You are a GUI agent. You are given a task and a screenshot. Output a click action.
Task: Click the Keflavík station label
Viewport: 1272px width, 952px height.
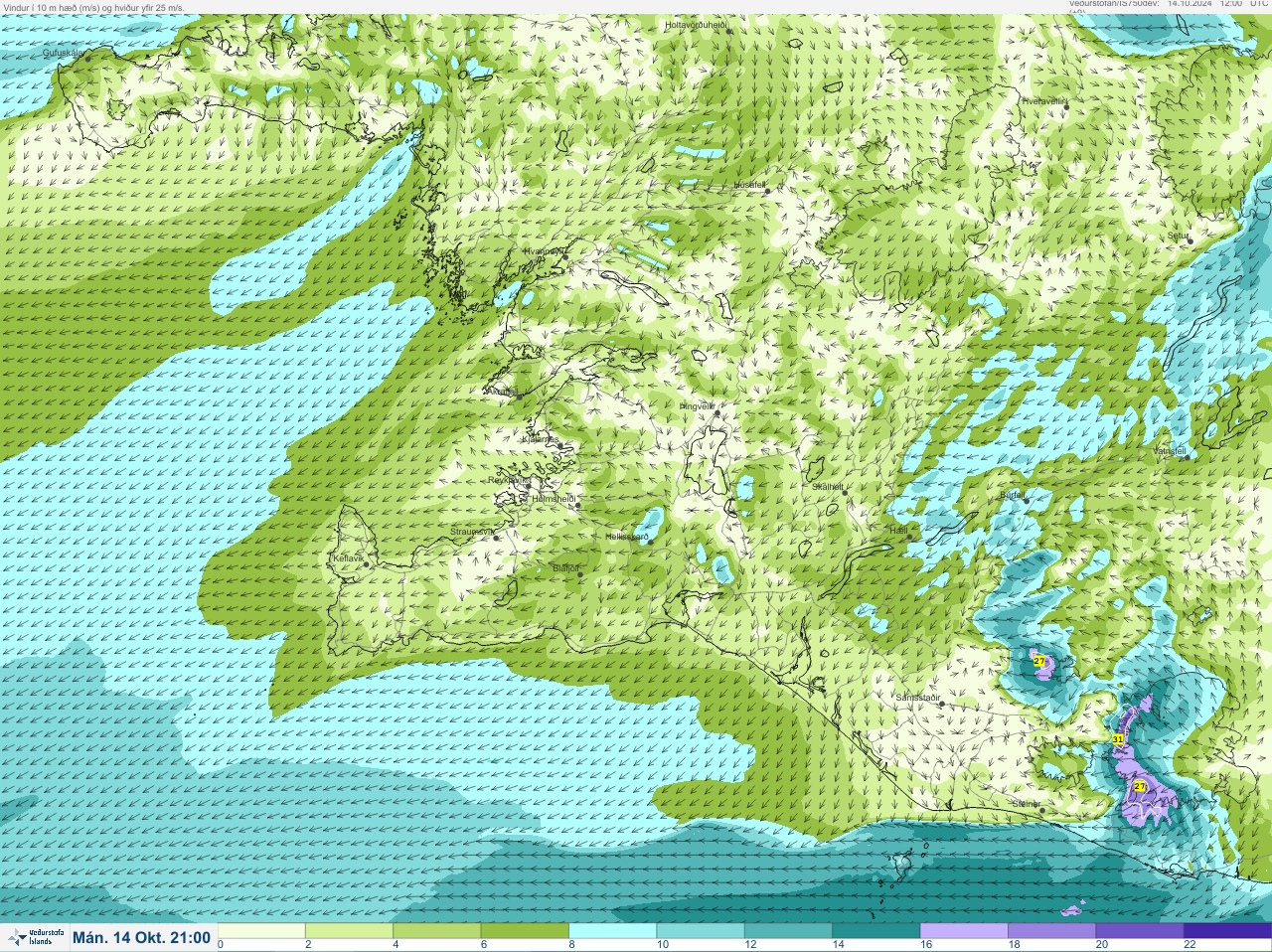348,558
